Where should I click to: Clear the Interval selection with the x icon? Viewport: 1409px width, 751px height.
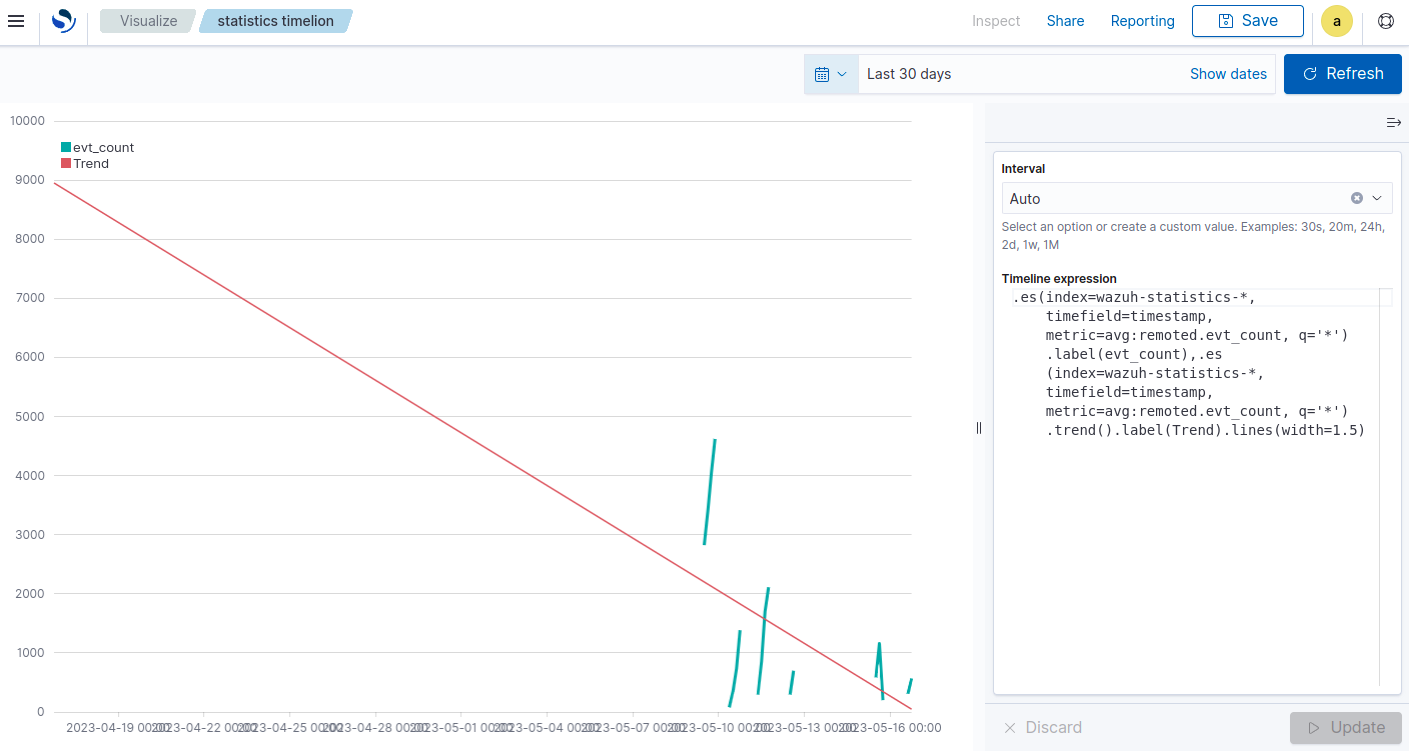(1356, 198)
